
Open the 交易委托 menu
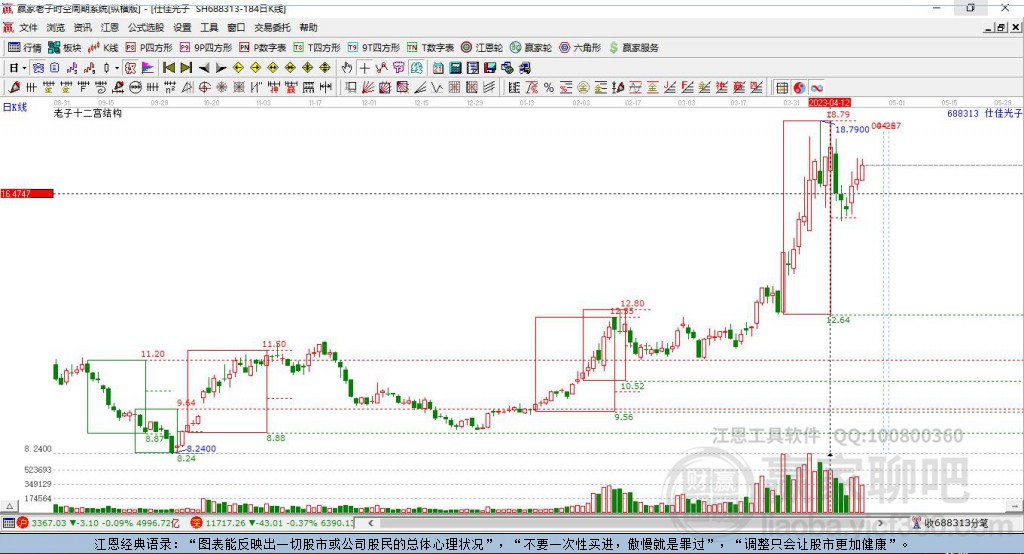(272, 27)
